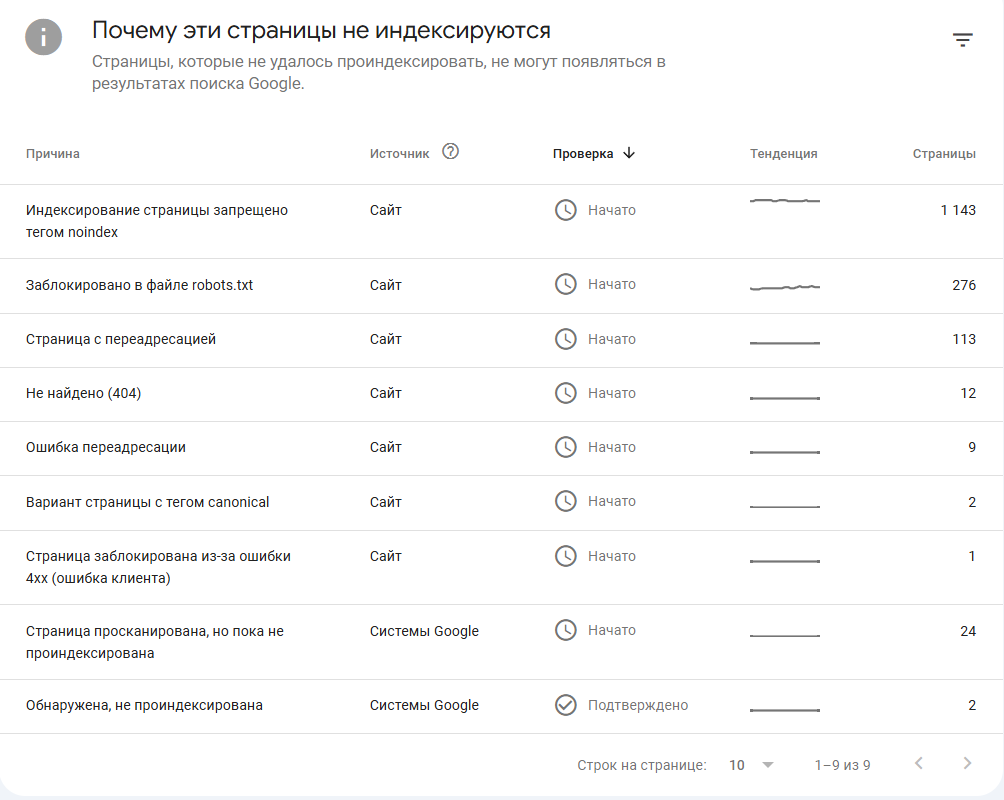Open row Не найдено (404)
The image size is (1004, 800).
502,394
